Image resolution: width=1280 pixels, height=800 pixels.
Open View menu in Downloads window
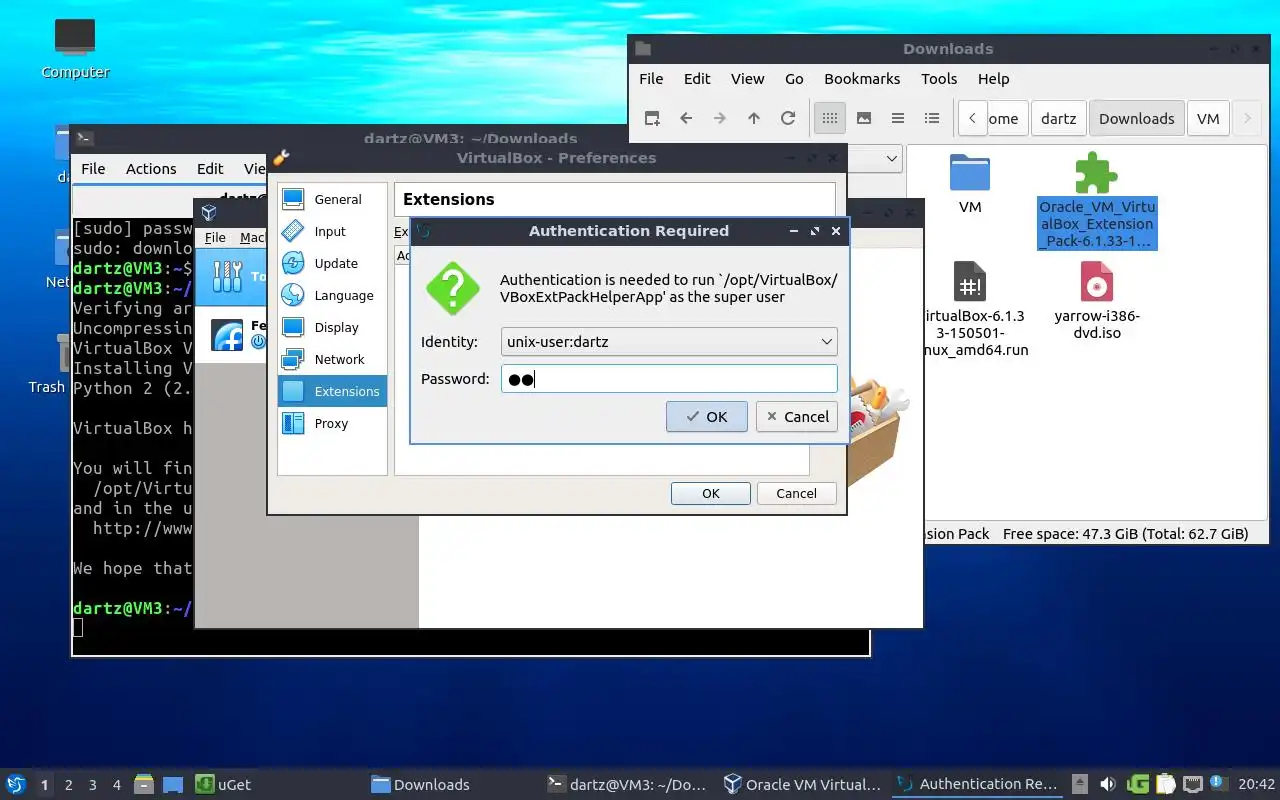pyautogui.click(x=747, y=78)
